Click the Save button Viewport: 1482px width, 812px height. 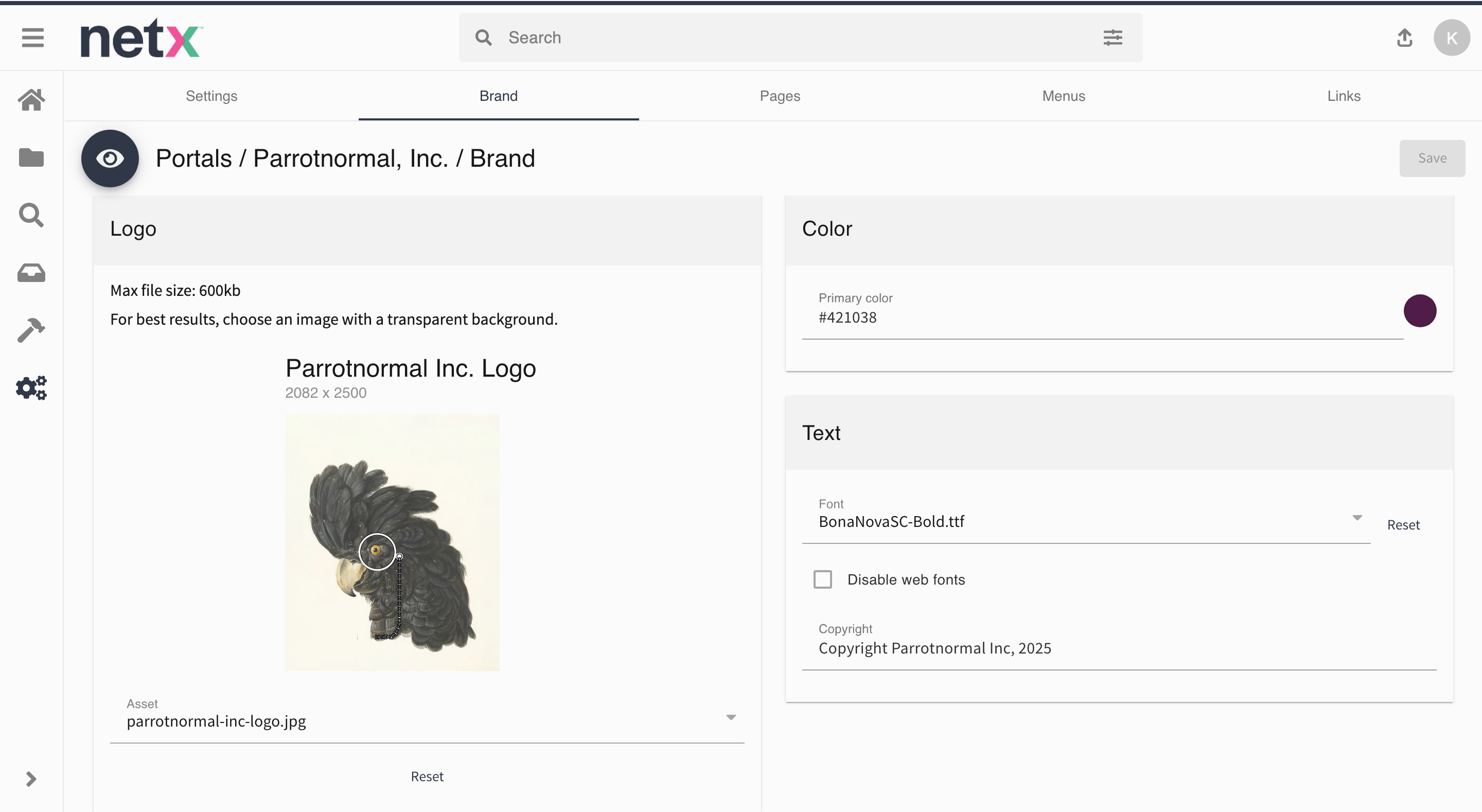[1432, 158]
